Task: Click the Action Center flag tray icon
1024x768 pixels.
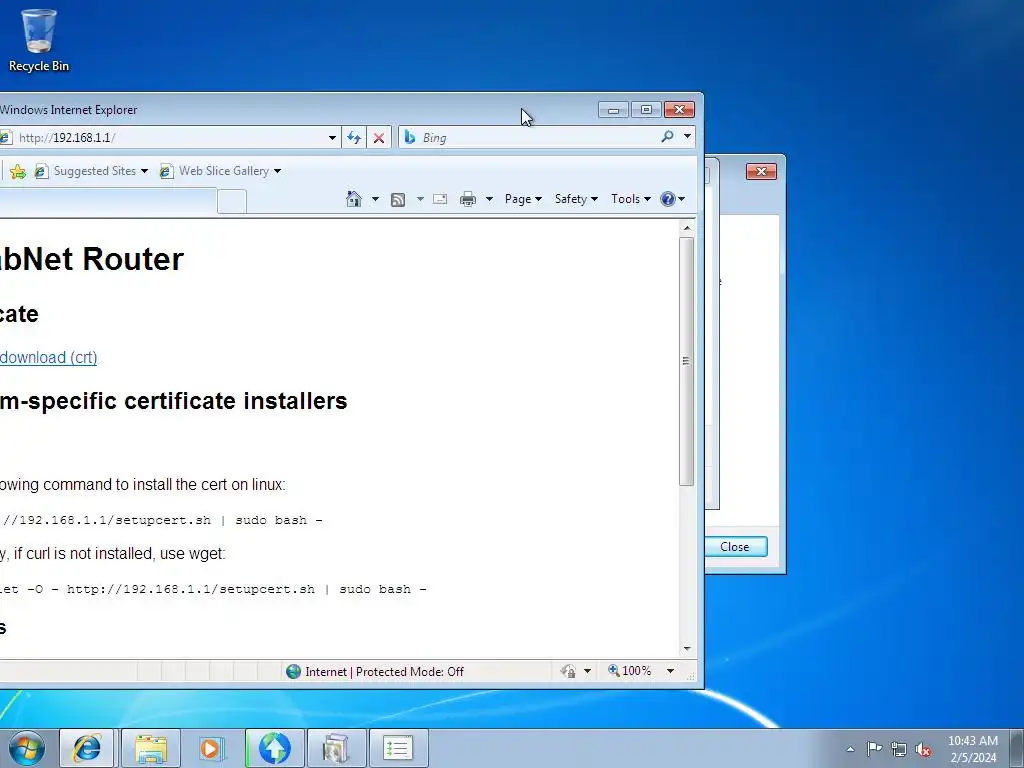Action: click(874, 748)
